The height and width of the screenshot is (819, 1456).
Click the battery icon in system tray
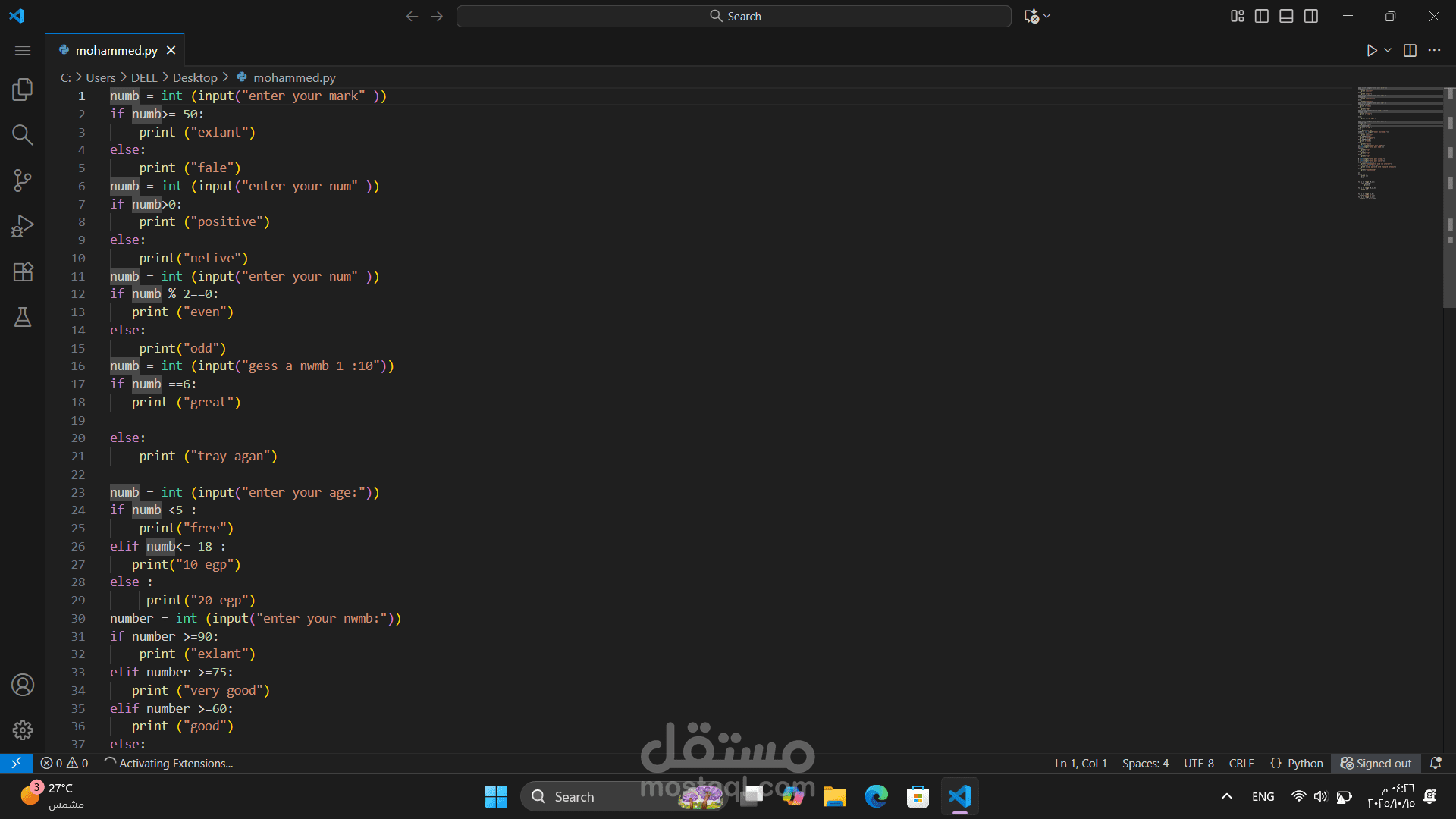(1345, 796)
